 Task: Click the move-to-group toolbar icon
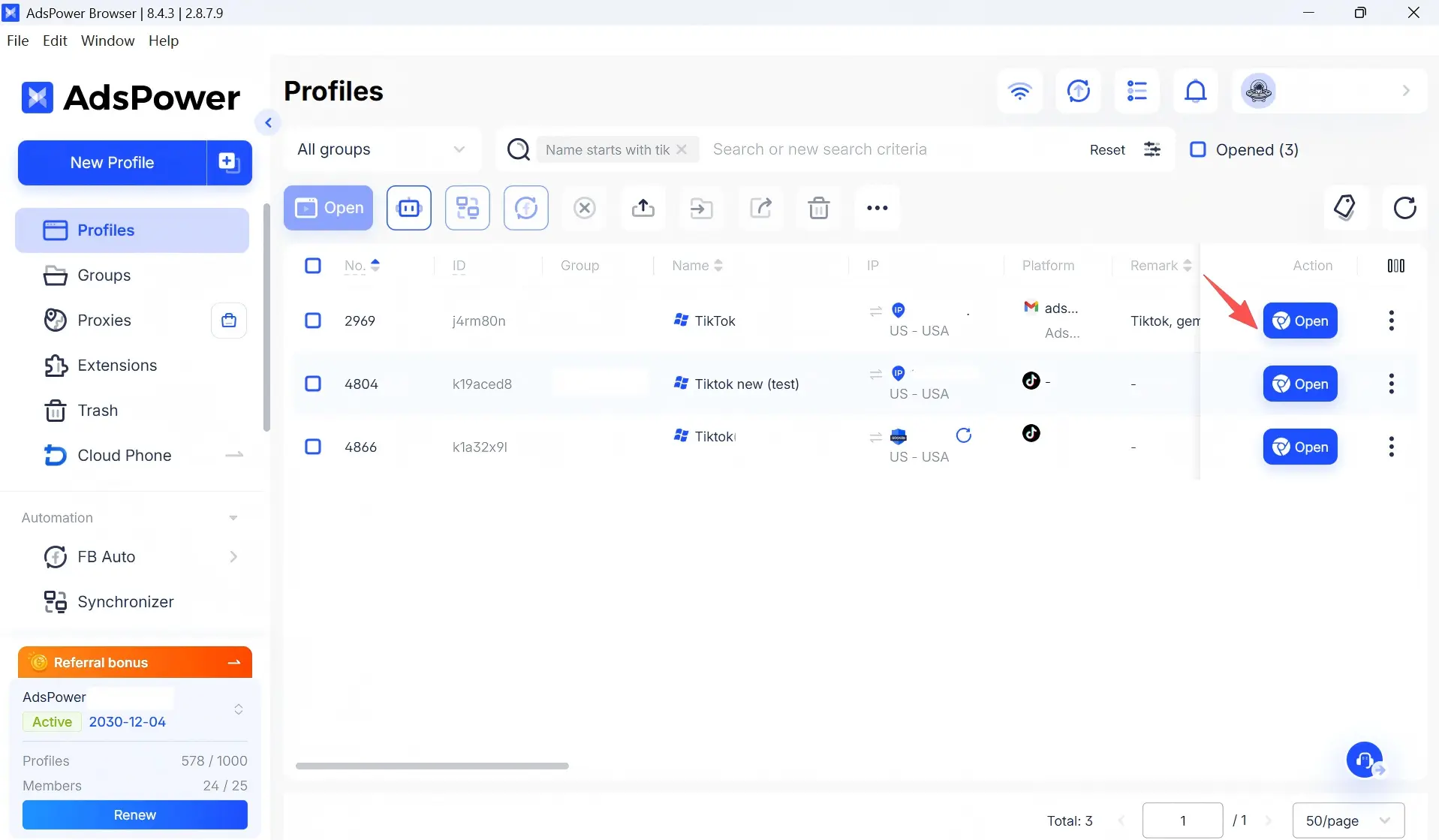coord(702,208)
